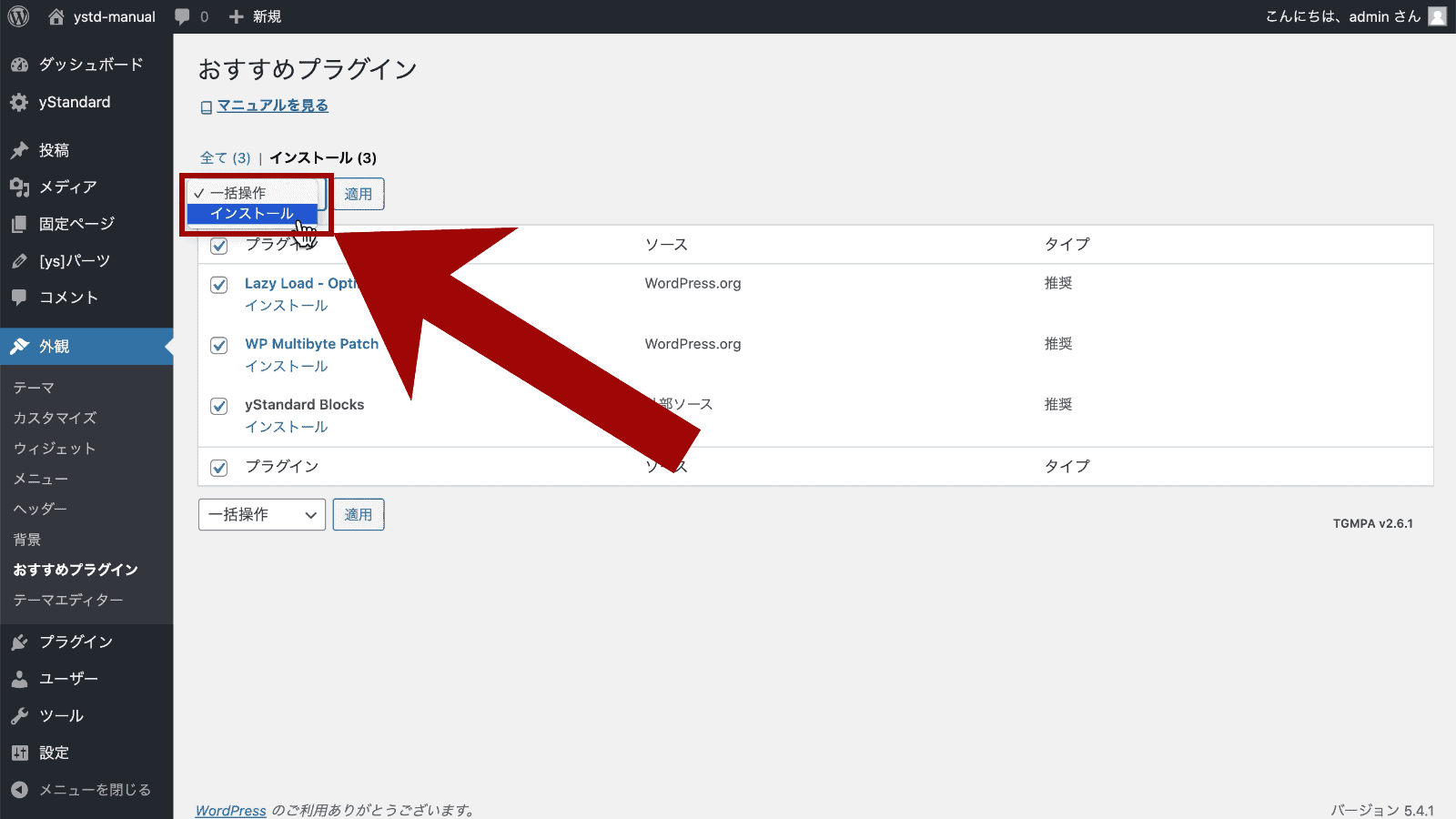
Task: Show the 全て (3) filter
Action: tap(226, 158)
